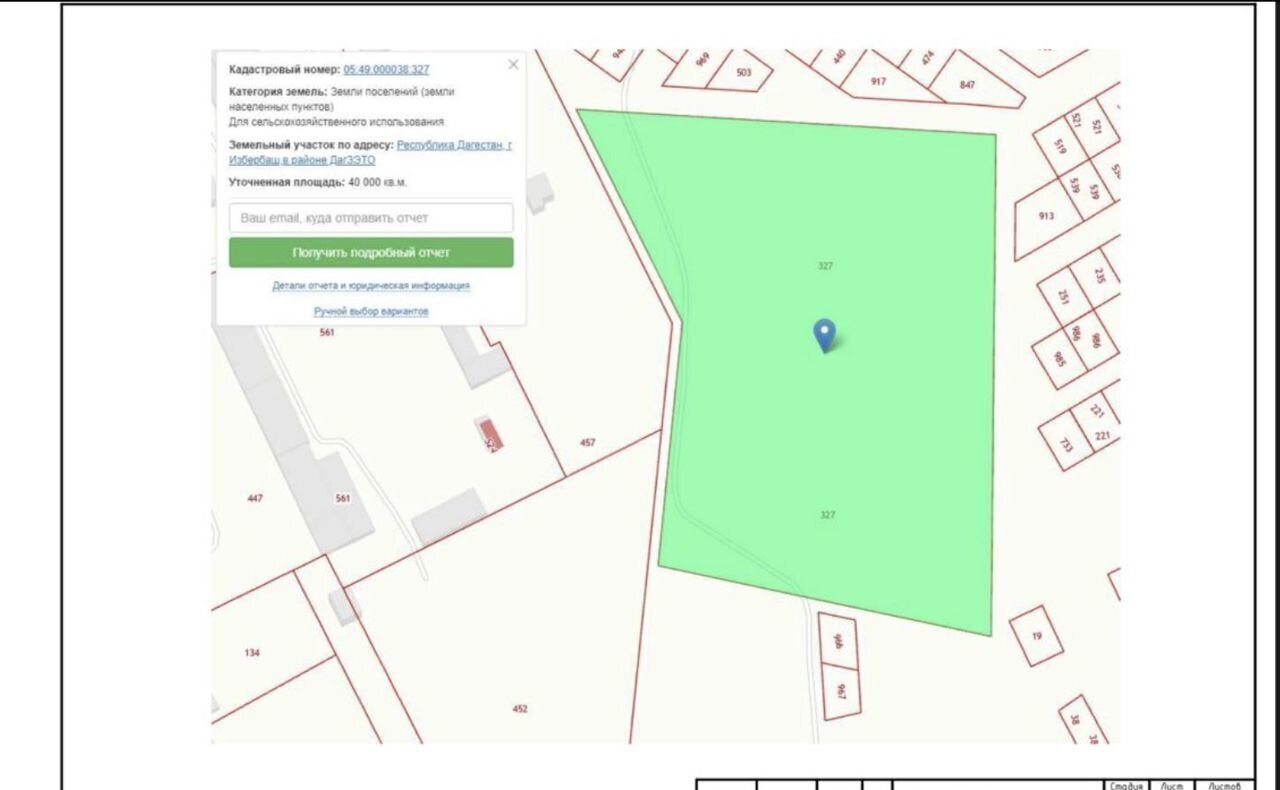Click the 327 label above the map pin
Viewport: 1280px width, 790px height.
[x=825, y=266]
